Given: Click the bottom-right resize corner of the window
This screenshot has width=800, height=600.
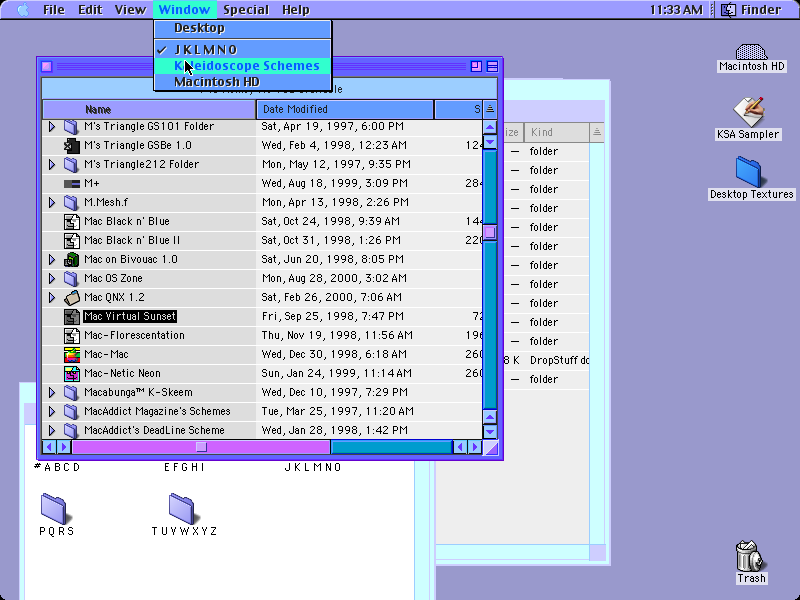Looking at the screenshot, I should coord(490,447).
